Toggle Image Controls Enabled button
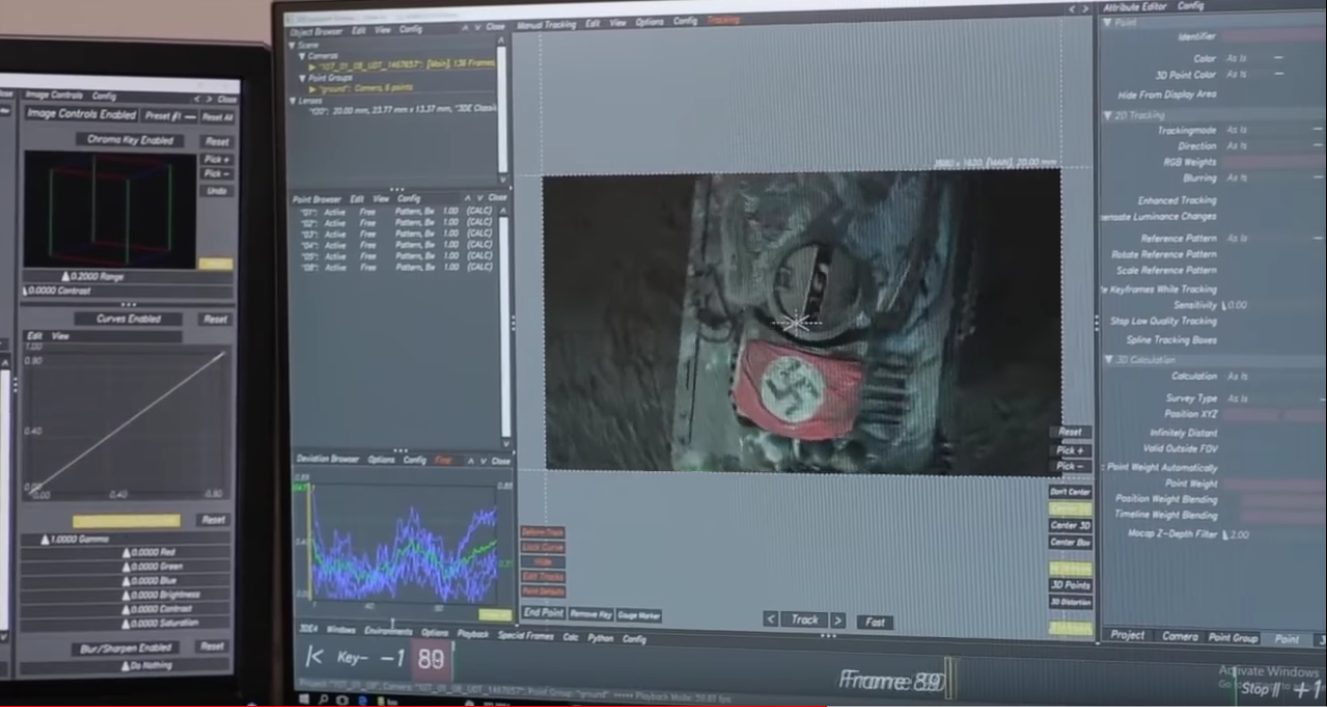The height and width of the screenshot is (707, 1327). tap(82, 114)
